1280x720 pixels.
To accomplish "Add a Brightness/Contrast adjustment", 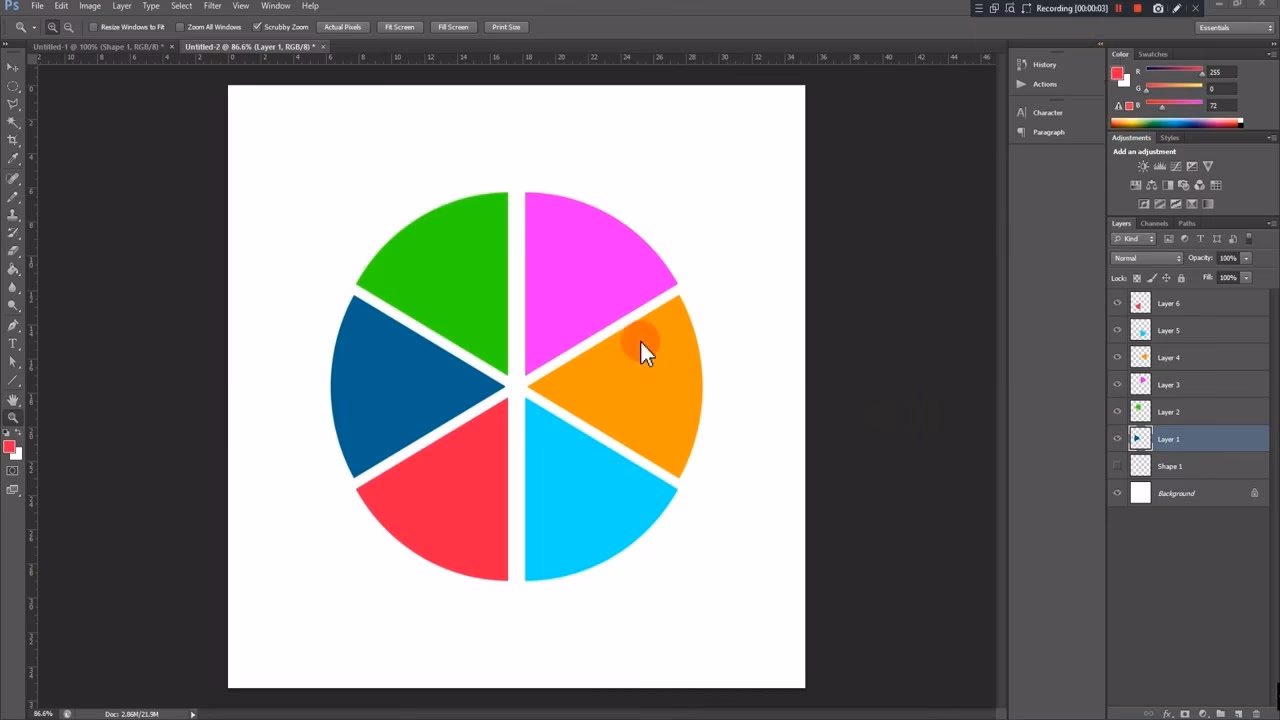I will 1143,167.
